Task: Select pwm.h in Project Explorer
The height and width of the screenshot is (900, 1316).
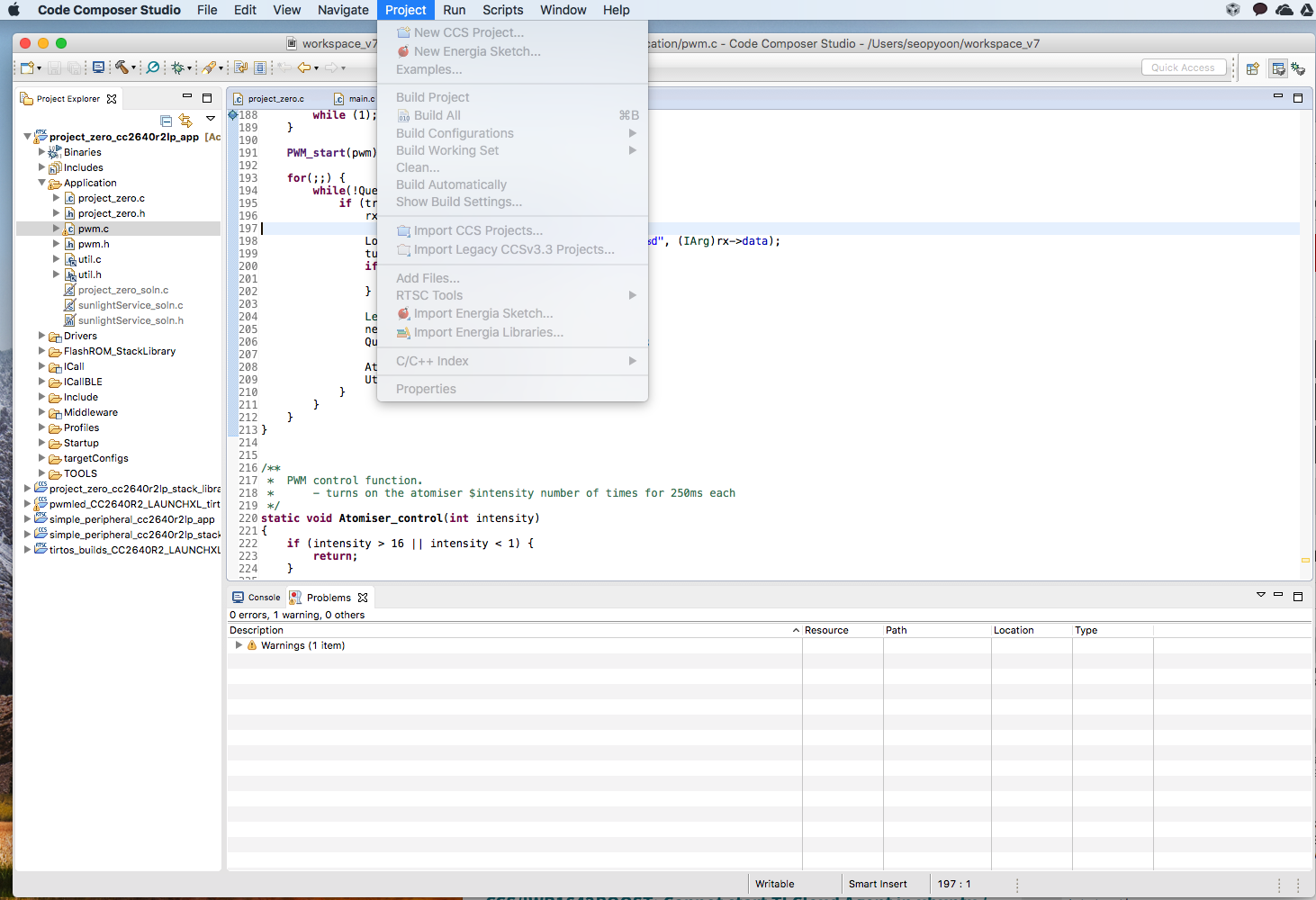Action: click(x=94, y=244)
